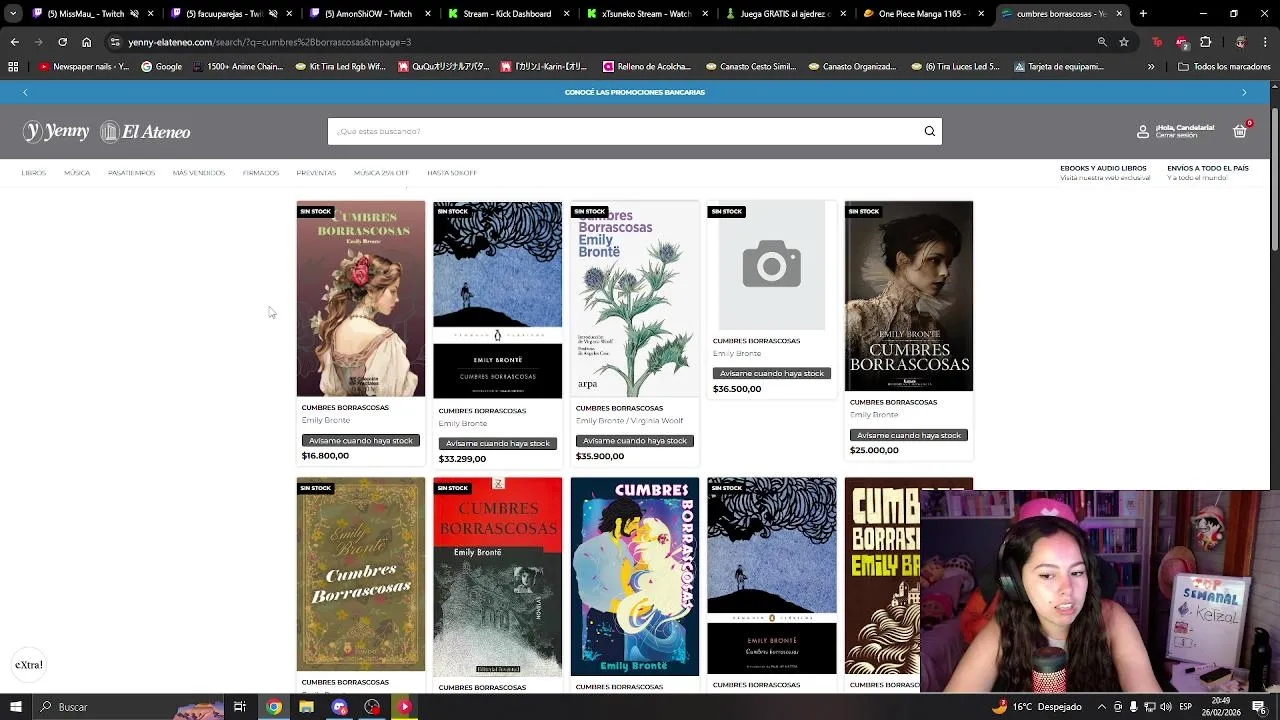Expand the tab search dropdown arrow
1280x720 pixels.
[x=13, y=14]
